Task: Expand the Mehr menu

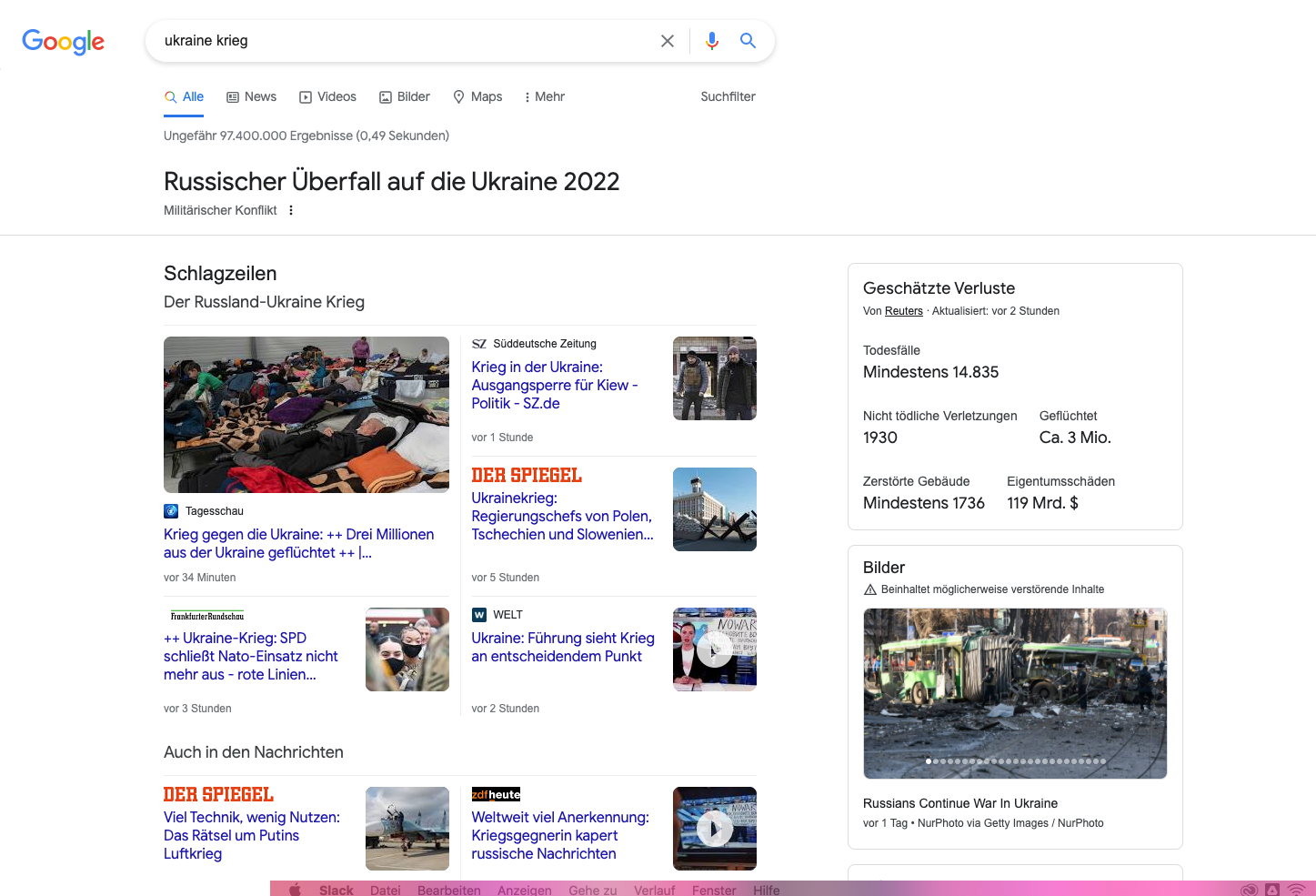Action: click(x=544, y=96)
